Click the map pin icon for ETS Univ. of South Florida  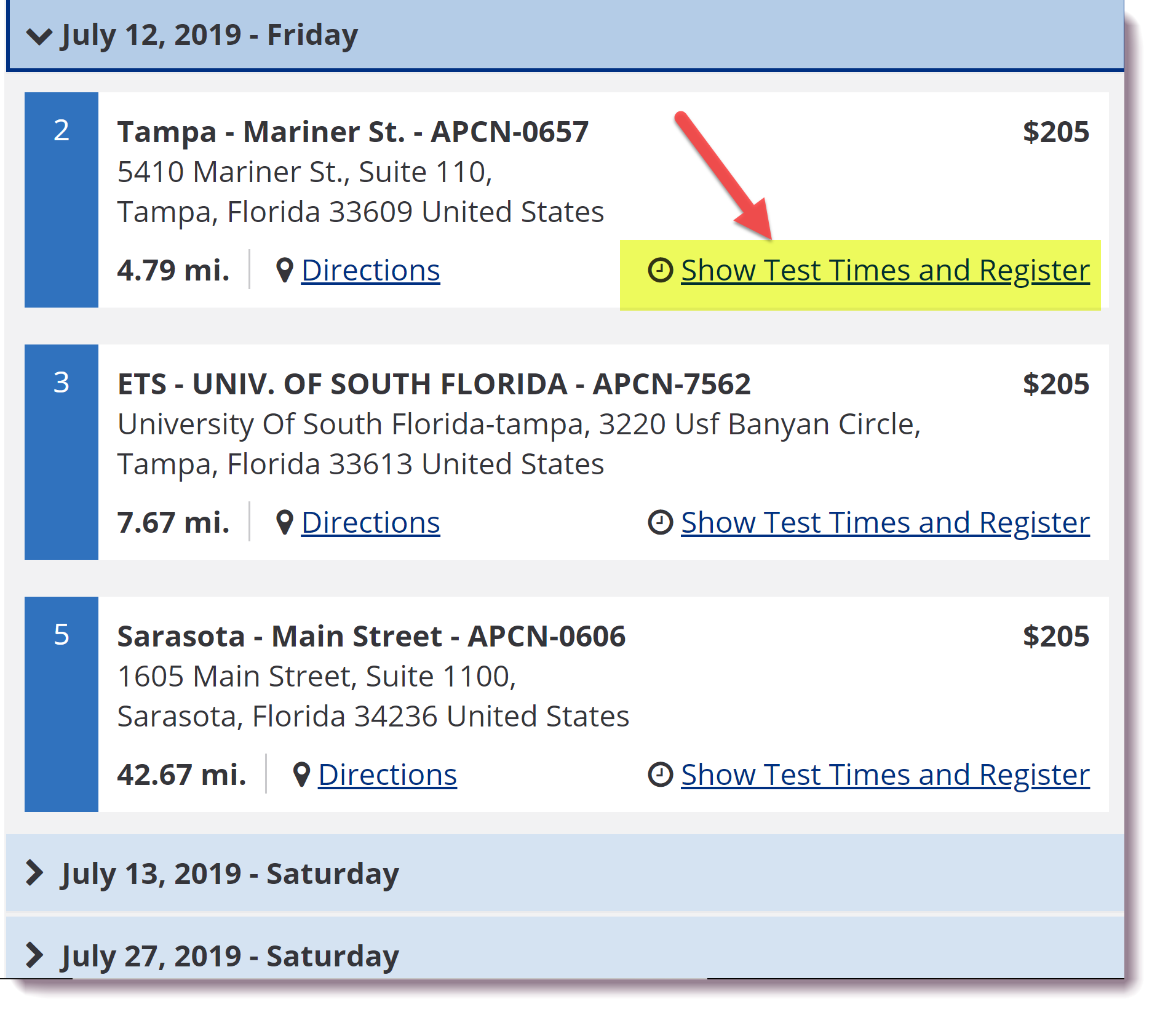[x=284, y=523]
